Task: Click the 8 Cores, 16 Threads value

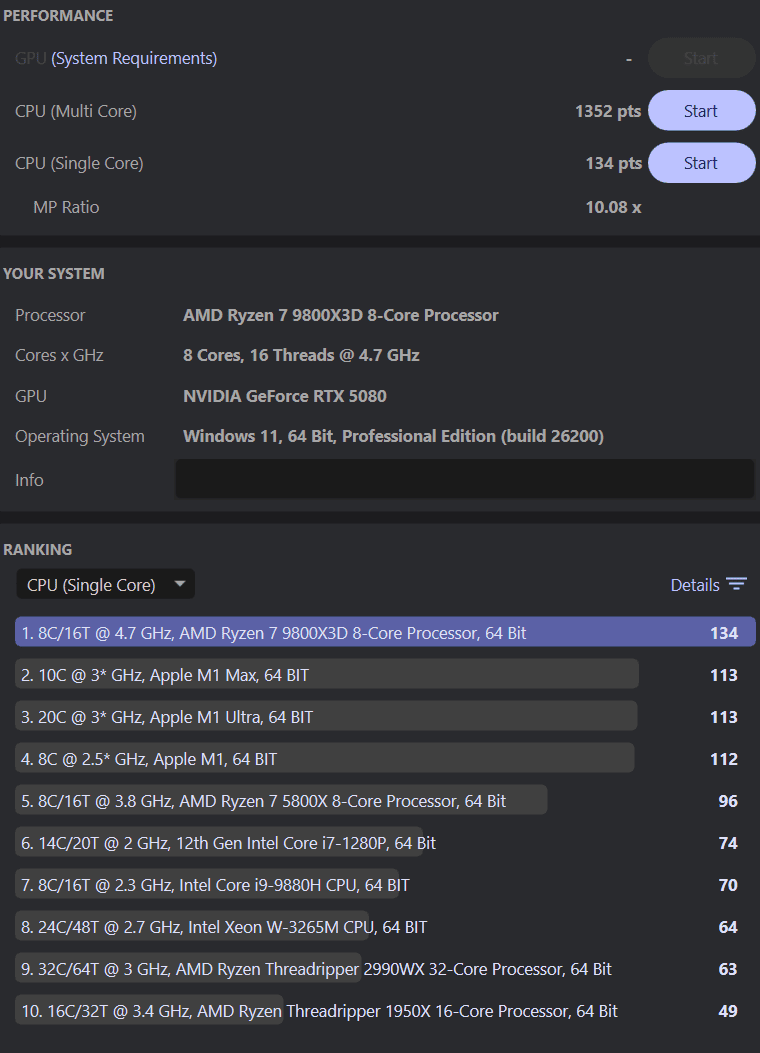Action: tap(301, 355)
